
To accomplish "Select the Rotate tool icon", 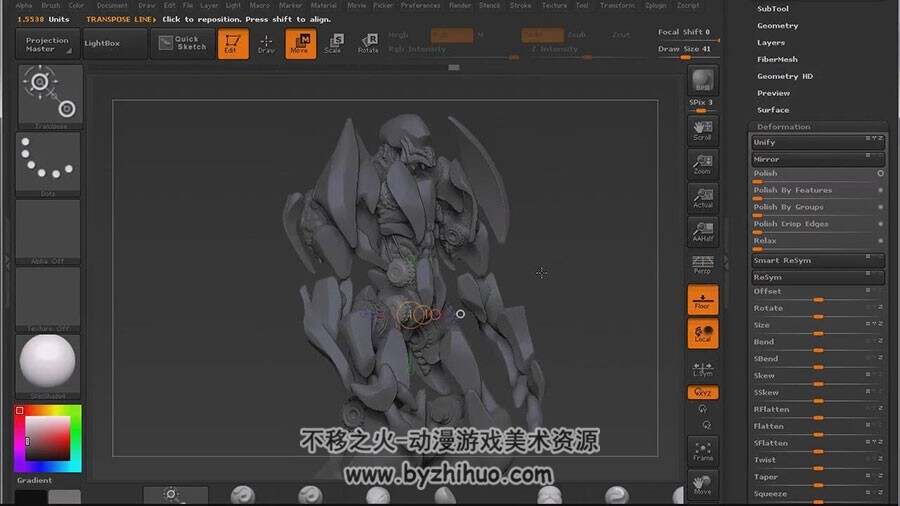I will (368, 44).
